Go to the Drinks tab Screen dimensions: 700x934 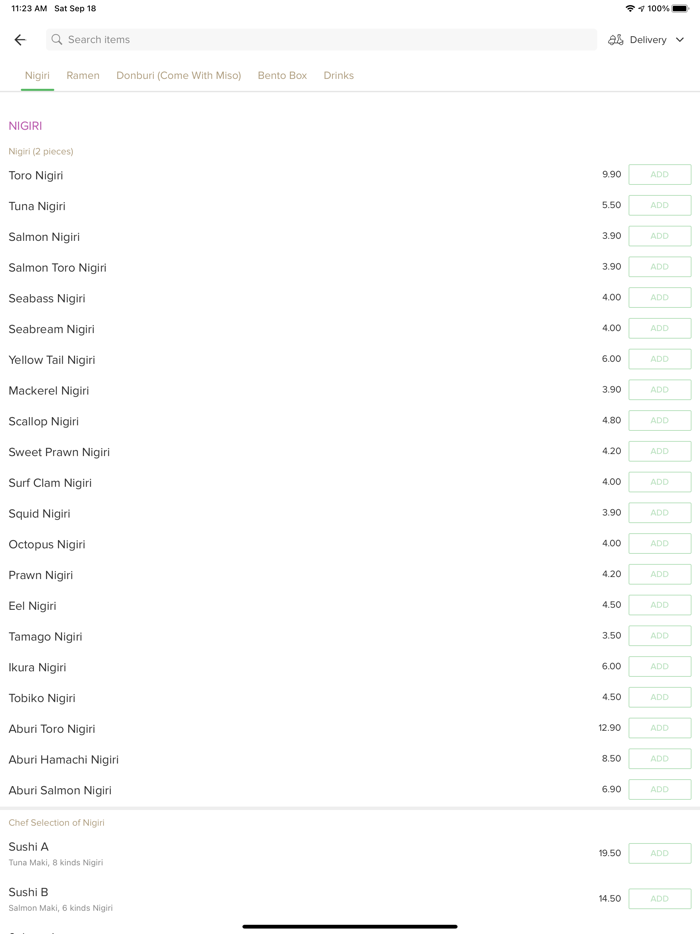coord(338,75)
